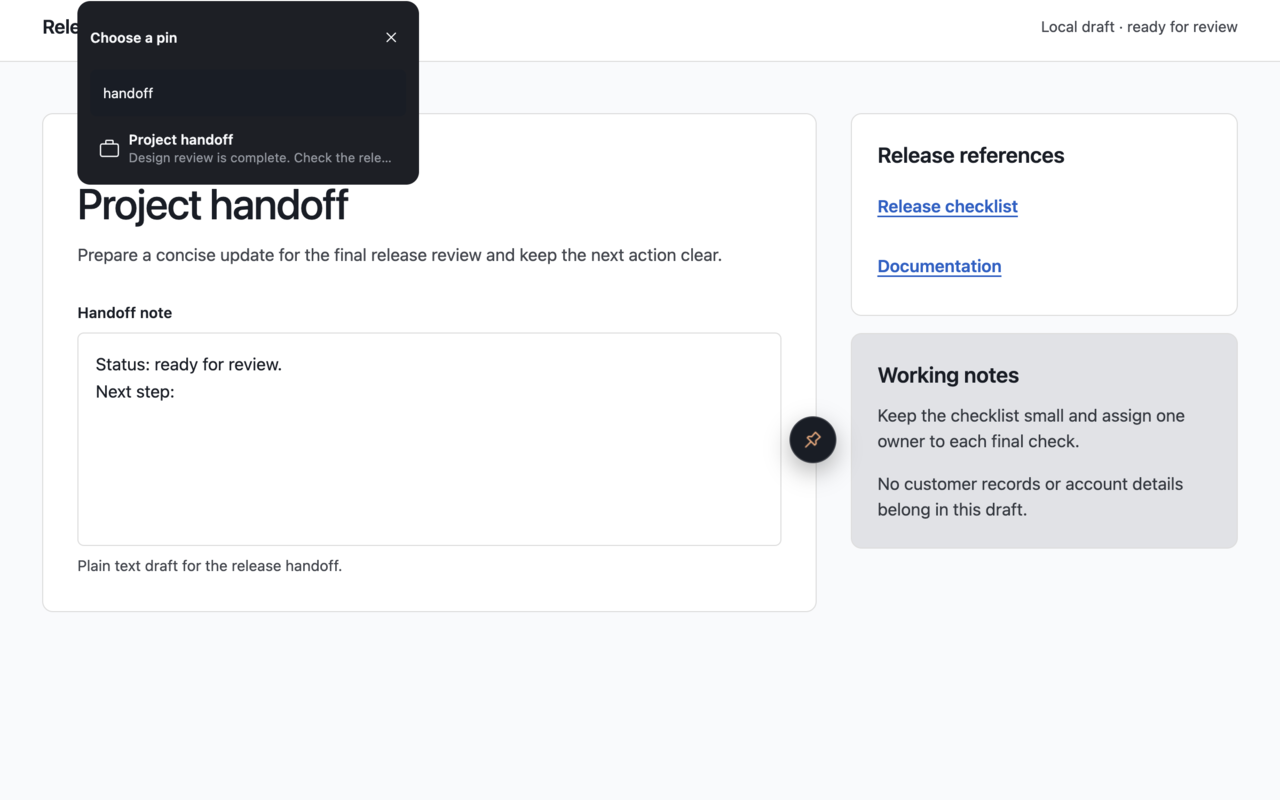Viewport: 1280px width, 800px height.
Task: Click the floating pin button
Action: (813, 440)
